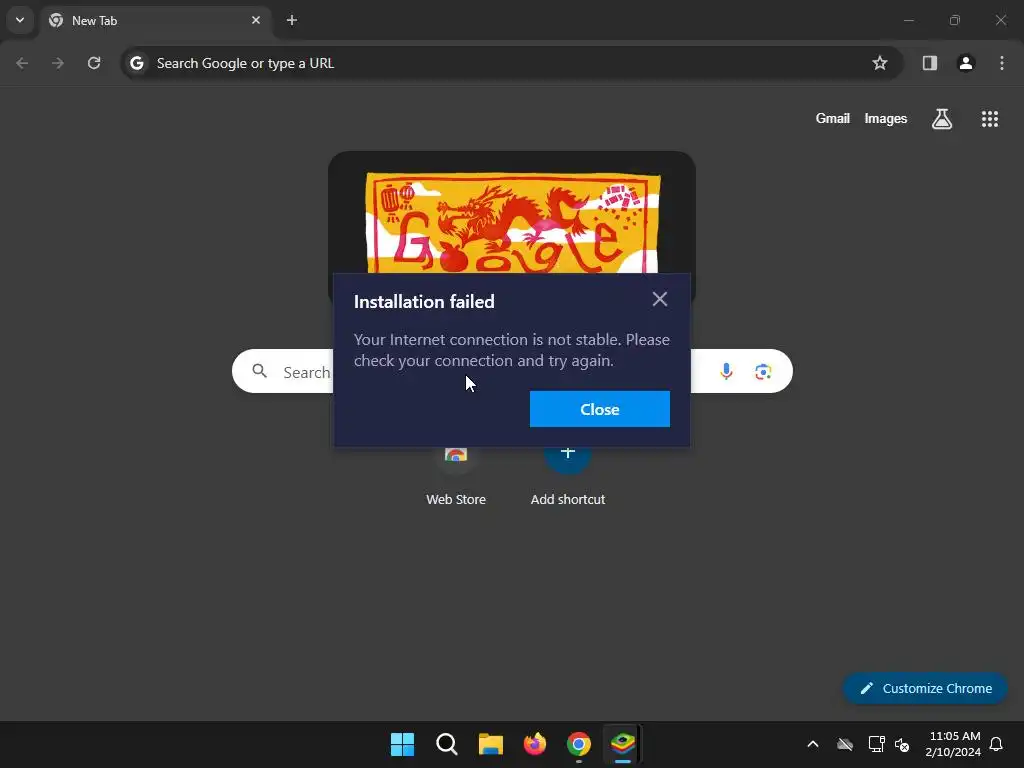
Task: Open BlueStacks from taskbar
Action: tap(623, 744)
